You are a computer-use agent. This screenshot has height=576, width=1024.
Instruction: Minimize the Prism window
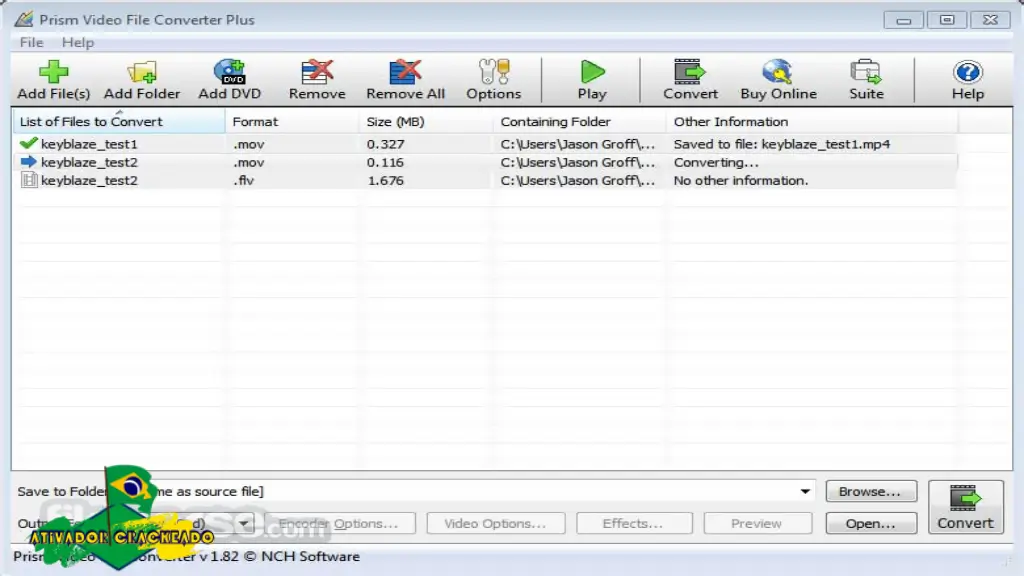coord(903,20)
